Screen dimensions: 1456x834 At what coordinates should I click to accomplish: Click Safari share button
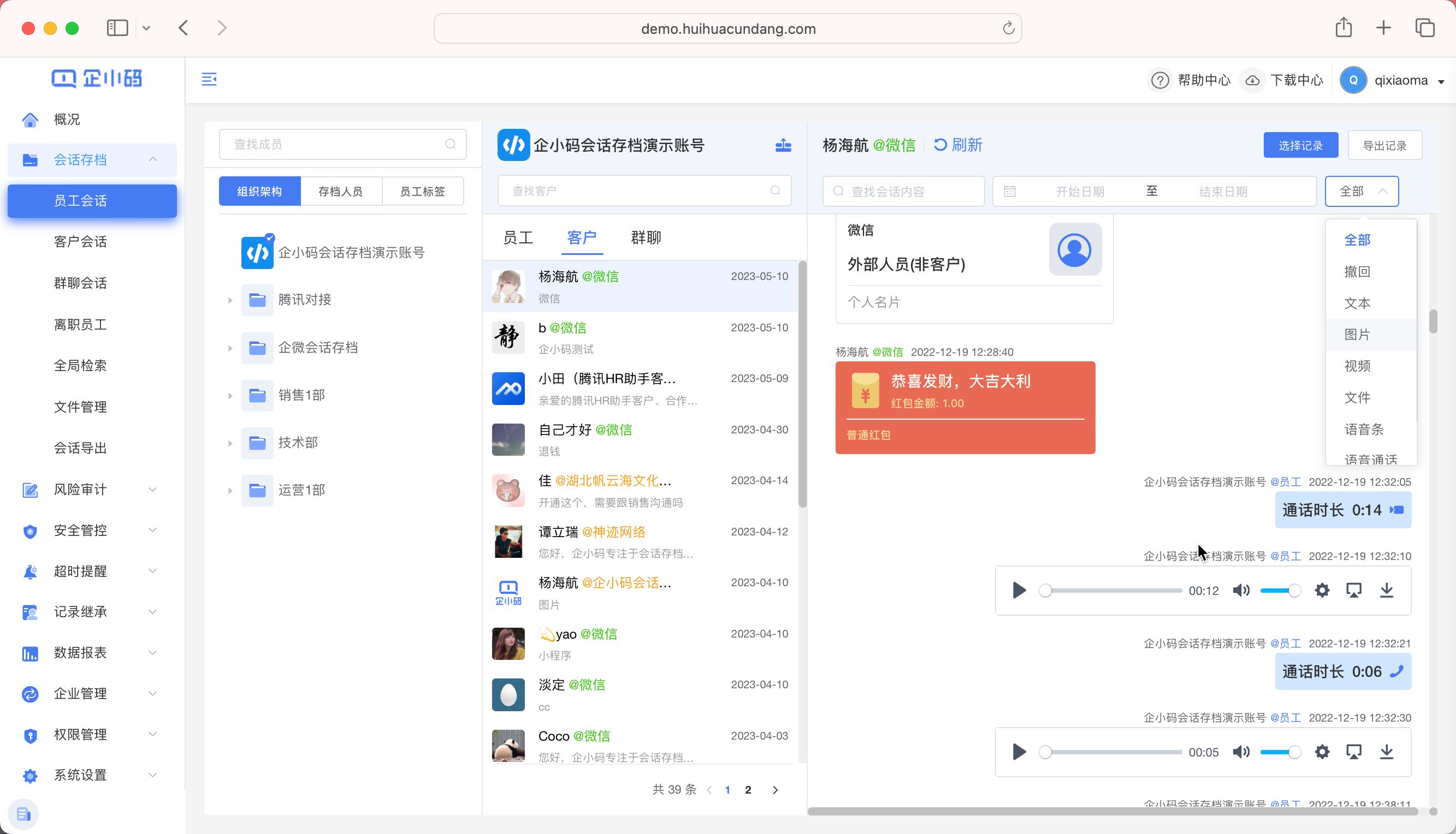click(1343, 27)
